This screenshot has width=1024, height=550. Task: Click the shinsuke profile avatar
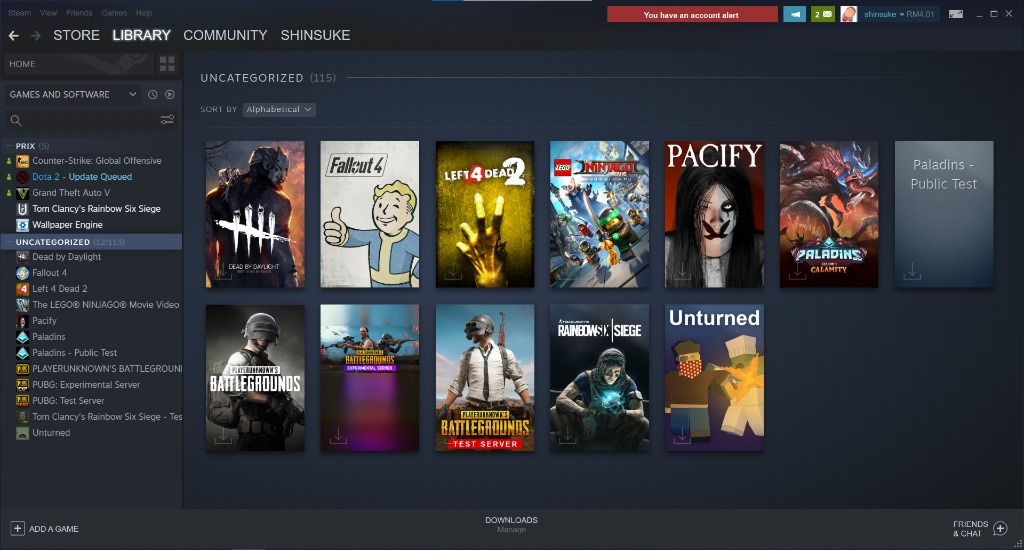pyautogui.click(x=848, y=14)
